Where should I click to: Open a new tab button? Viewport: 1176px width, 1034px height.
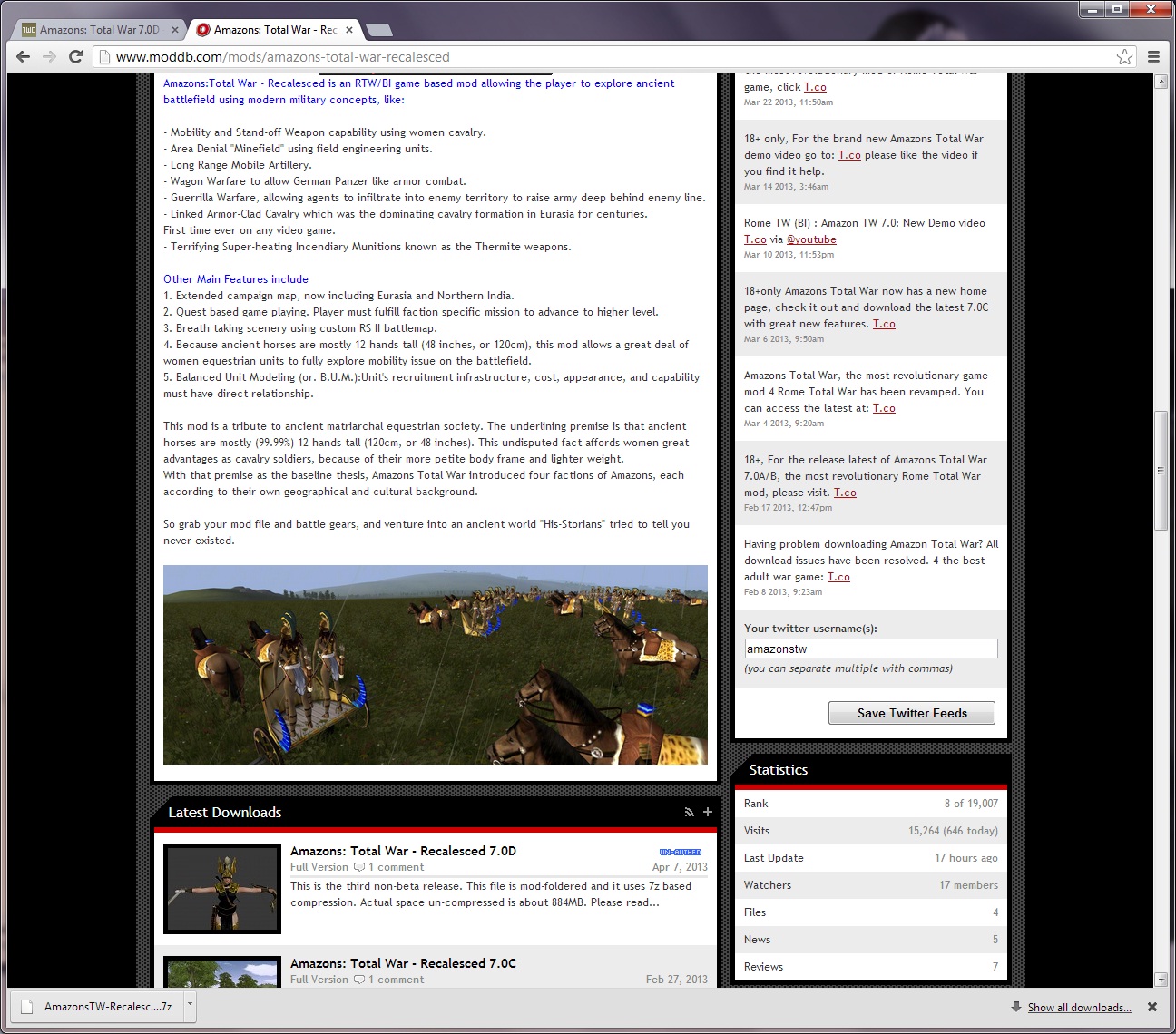(x=378, y=30)
